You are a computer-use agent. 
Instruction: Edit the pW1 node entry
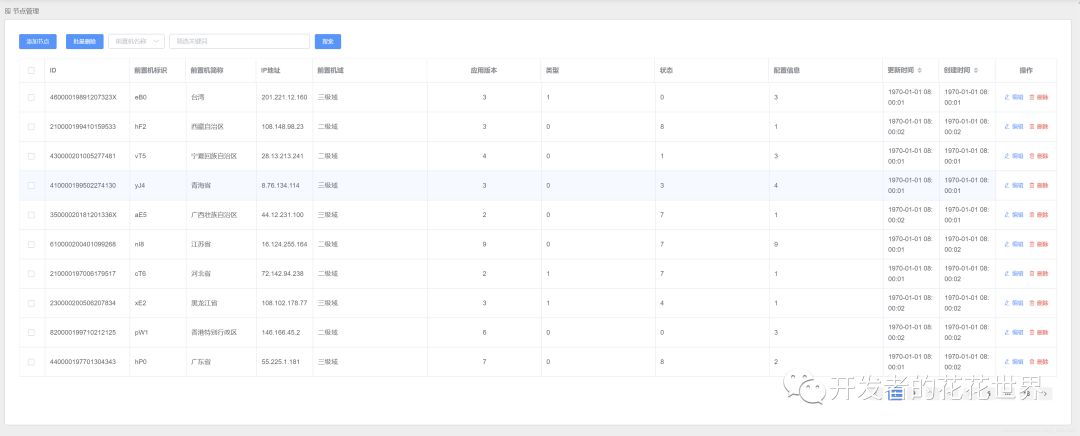(1014, 333)
